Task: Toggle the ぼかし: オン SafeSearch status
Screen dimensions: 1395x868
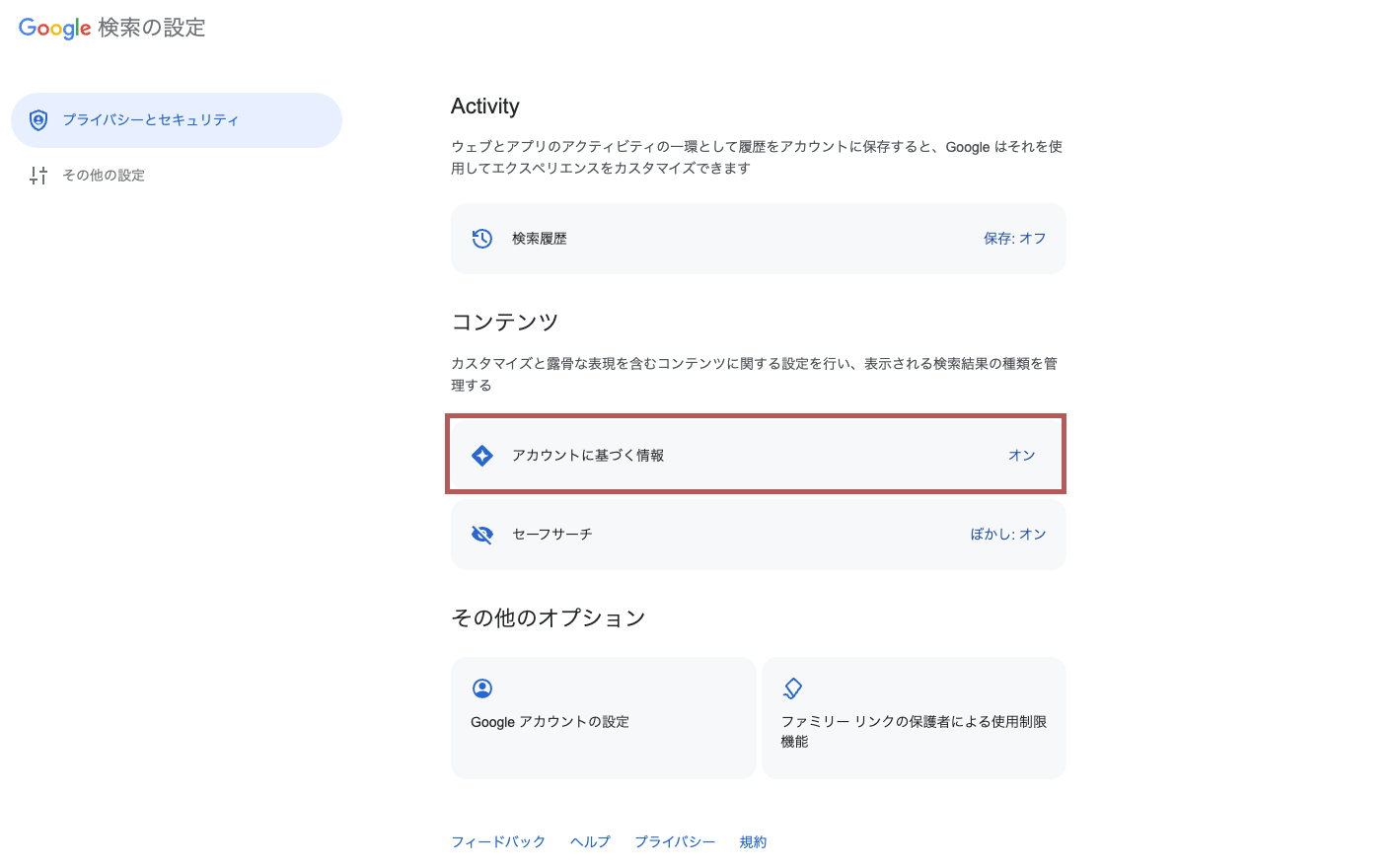Action: pyautogui.click(x=1008, y=535)
